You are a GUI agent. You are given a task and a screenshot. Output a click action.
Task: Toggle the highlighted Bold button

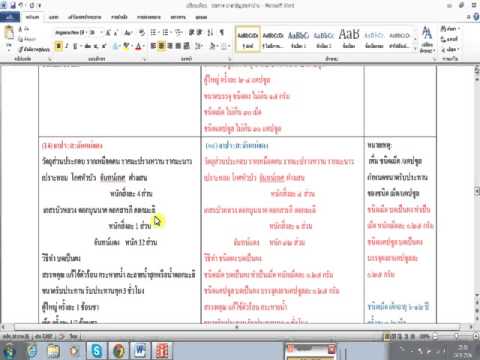[59, 46]
